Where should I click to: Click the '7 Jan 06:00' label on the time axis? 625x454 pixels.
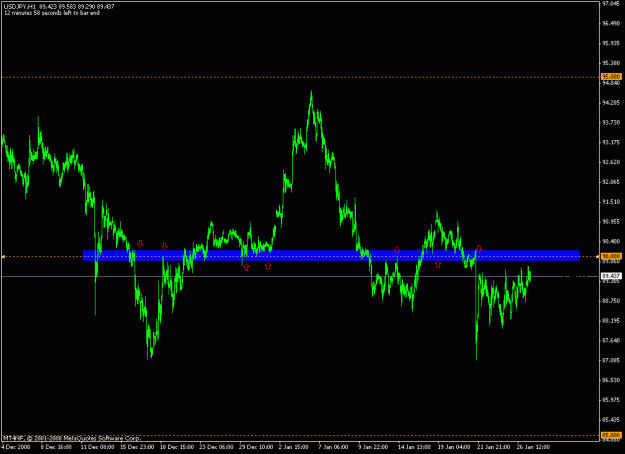pos(333,447)
